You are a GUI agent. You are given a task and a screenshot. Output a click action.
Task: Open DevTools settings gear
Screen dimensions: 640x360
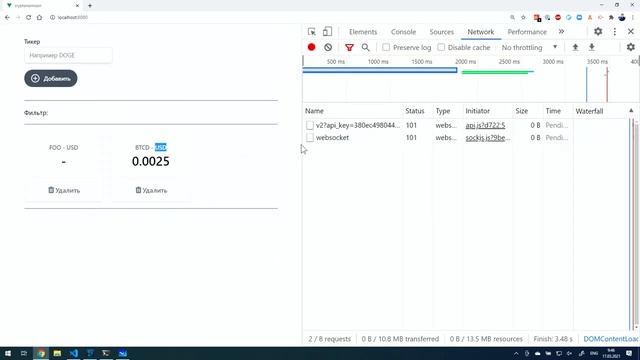(x=598, y=31)
